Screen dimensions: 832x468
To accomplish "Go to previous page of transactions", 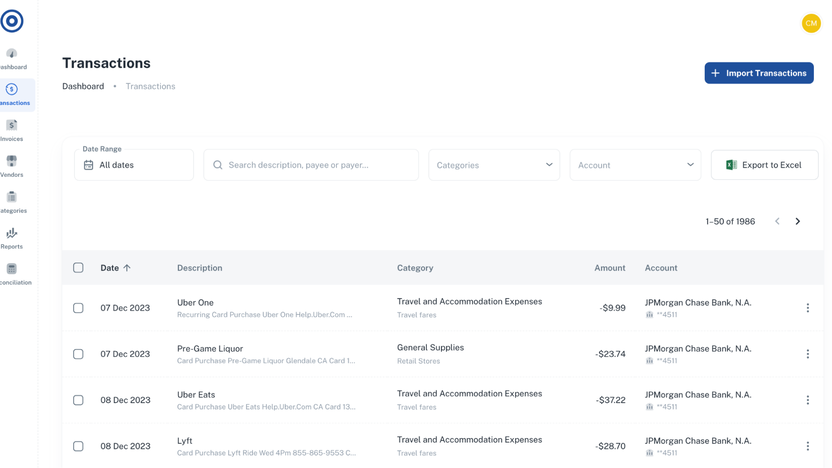I will point(777,221).
